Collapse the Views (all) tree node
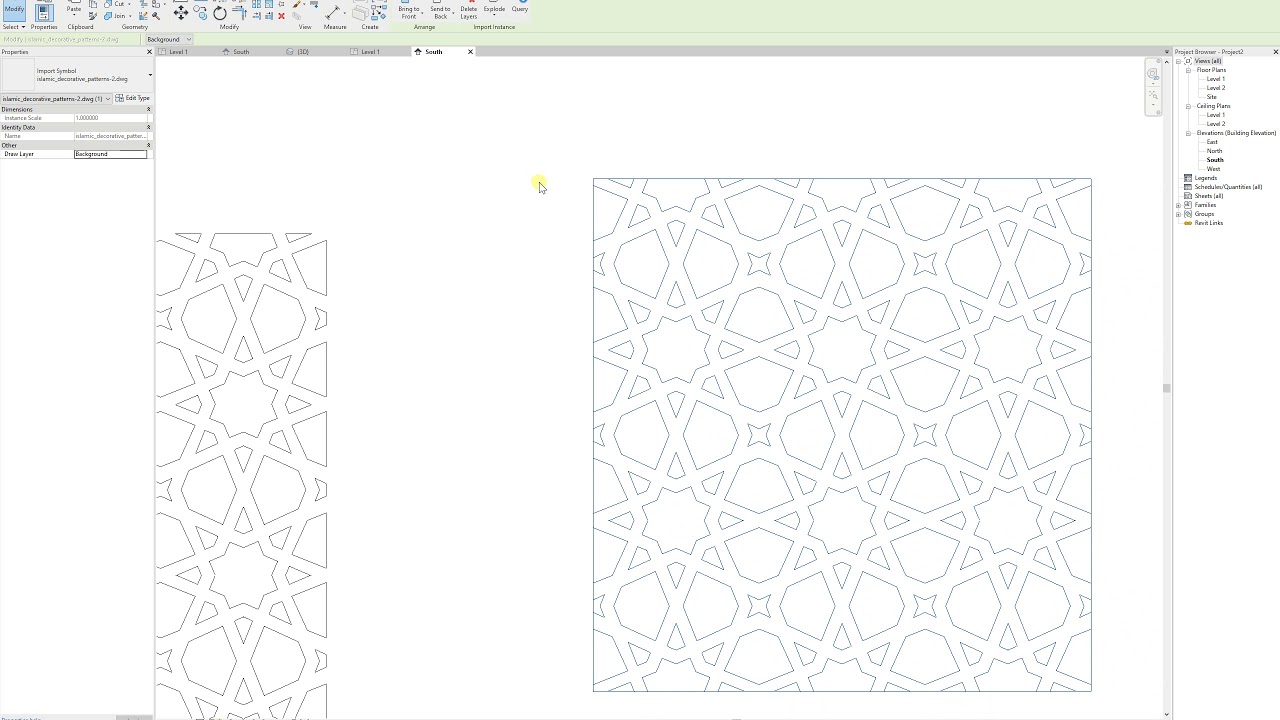This screenshot has width=1280, height=720. coord(1179,61)
